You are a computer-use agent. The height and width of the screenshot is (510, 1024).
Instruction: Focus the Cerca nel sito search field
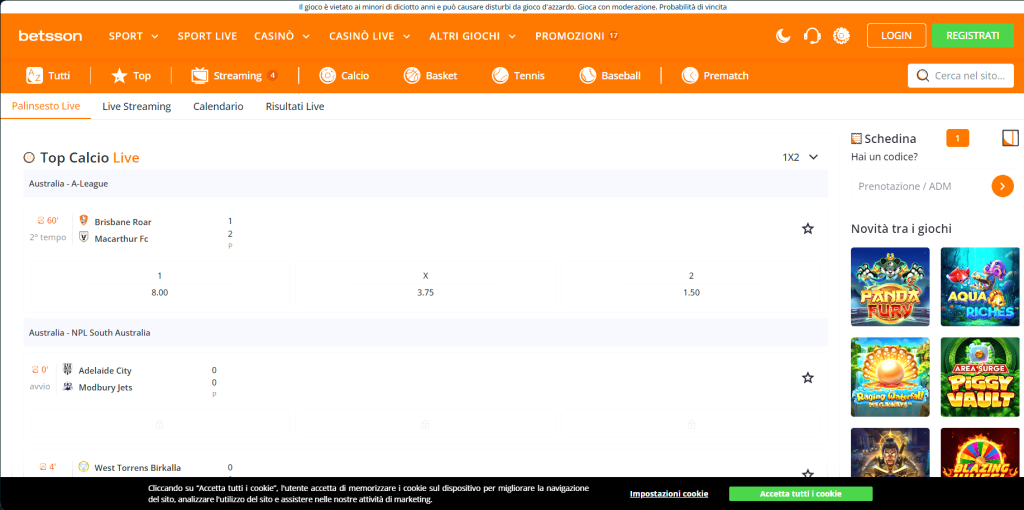(x=961, y=76)
